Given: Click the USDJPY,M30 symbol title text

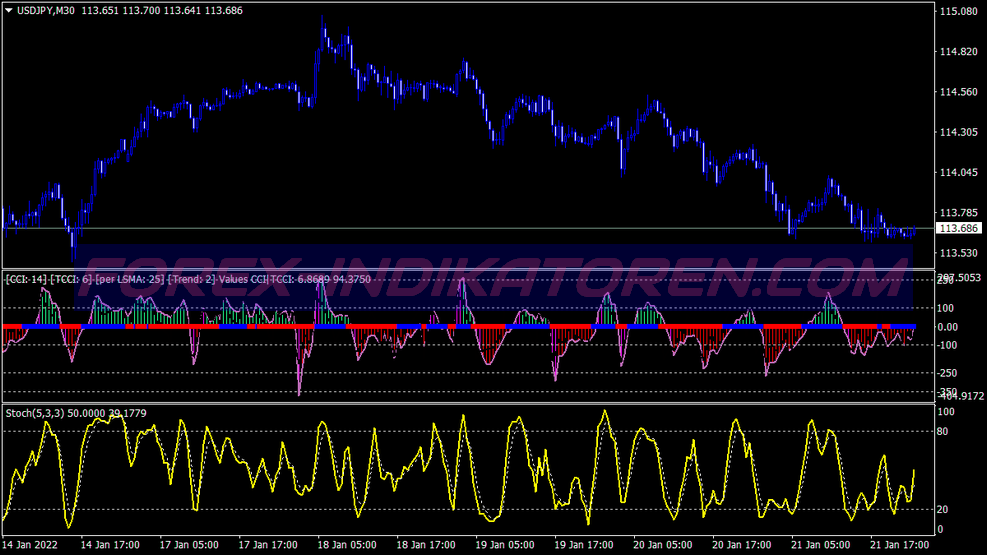Looking at the screenshot, I should pyautogui.click(x=46, y=11).
